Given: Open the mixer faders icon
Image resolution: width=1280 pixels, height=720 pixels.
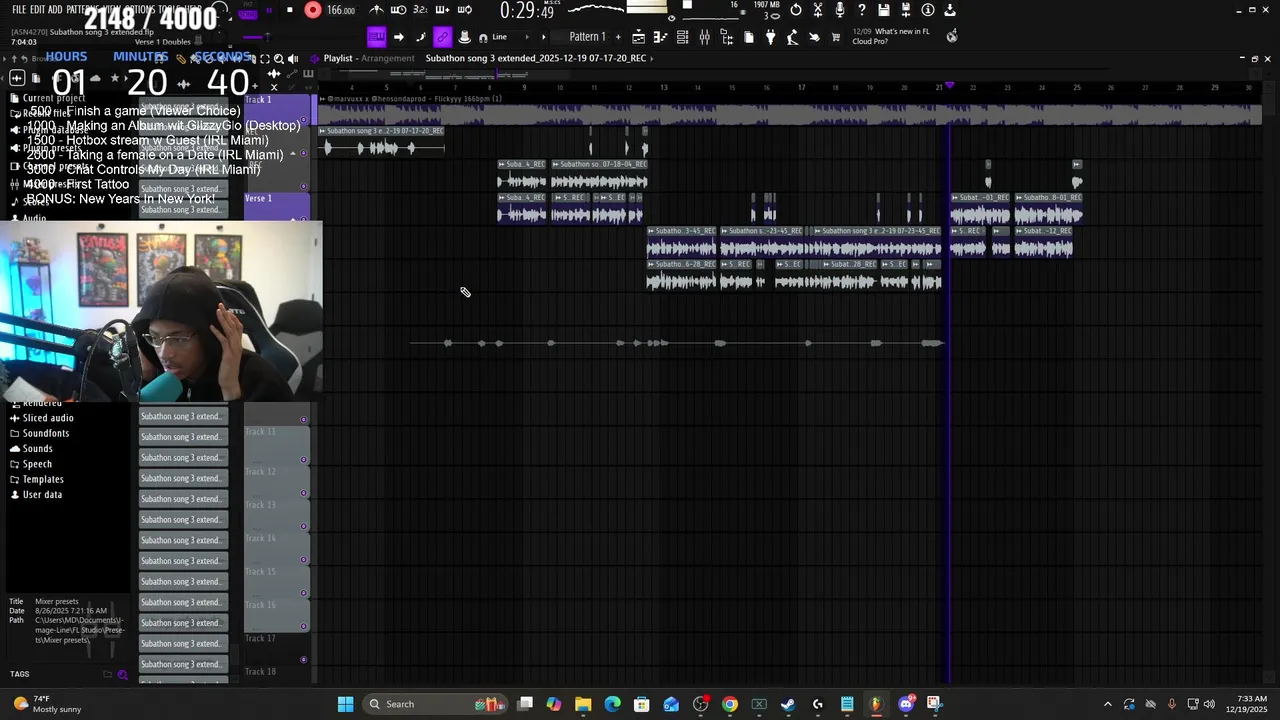Looking at the screenshot, I should (704, 37).
